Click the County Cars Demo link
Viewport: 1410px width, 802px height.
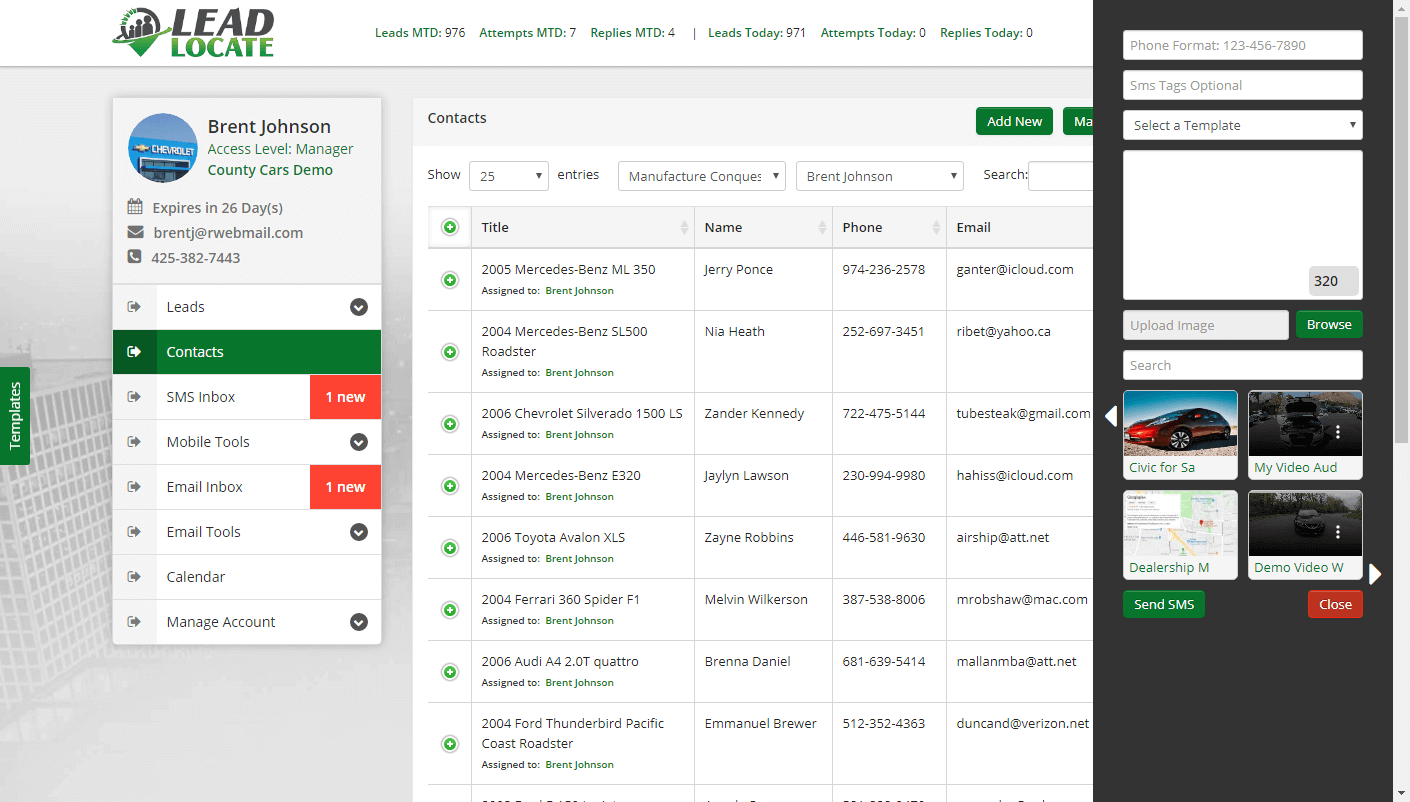coord(270,170)
